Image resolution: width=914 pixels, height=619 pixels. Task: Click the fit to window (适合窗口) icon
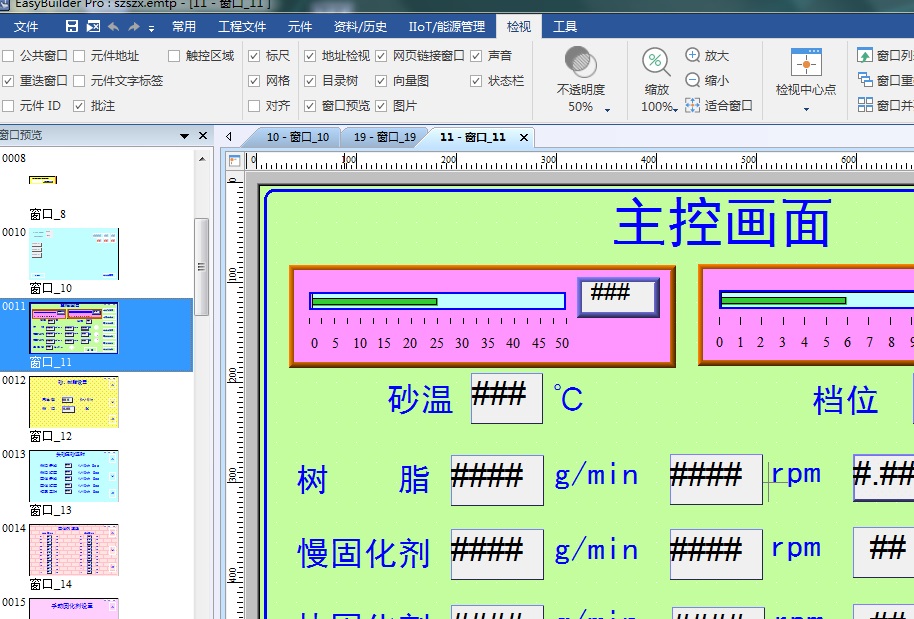[693, 105]
